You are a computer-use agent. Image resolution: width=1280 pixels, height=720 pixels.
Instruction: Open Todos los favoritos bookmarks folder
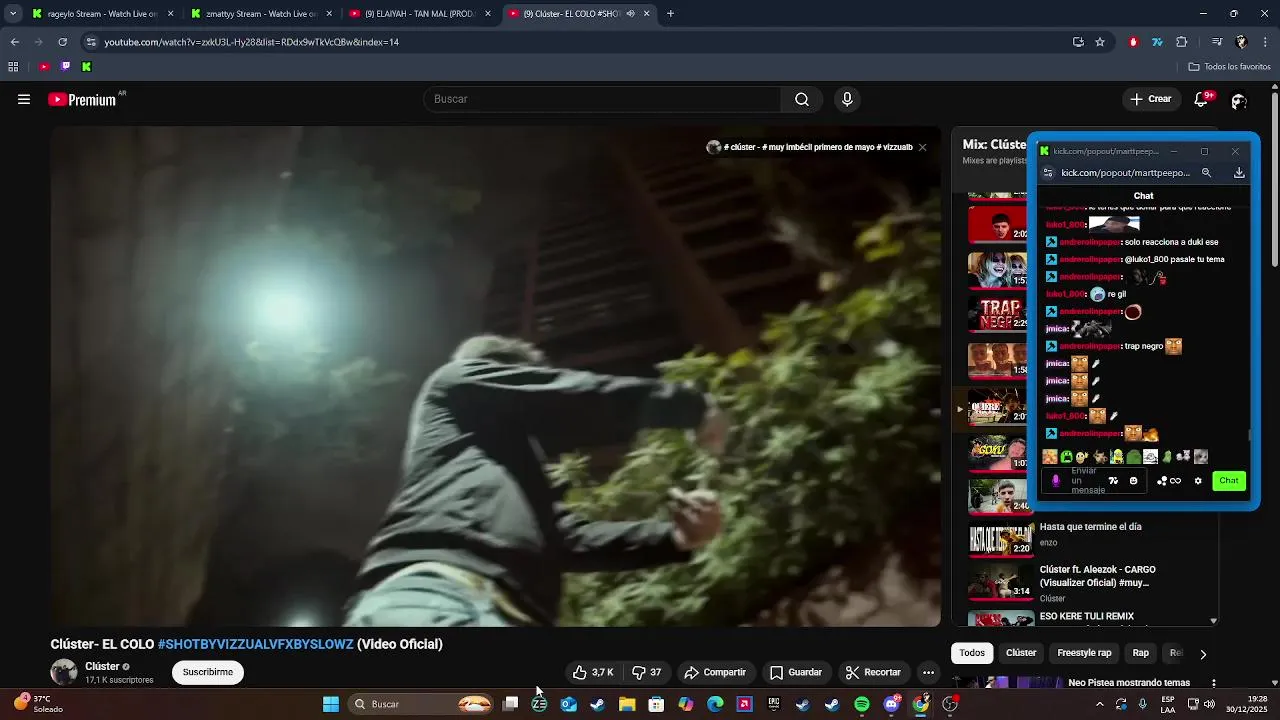(x=1229, y=67)
